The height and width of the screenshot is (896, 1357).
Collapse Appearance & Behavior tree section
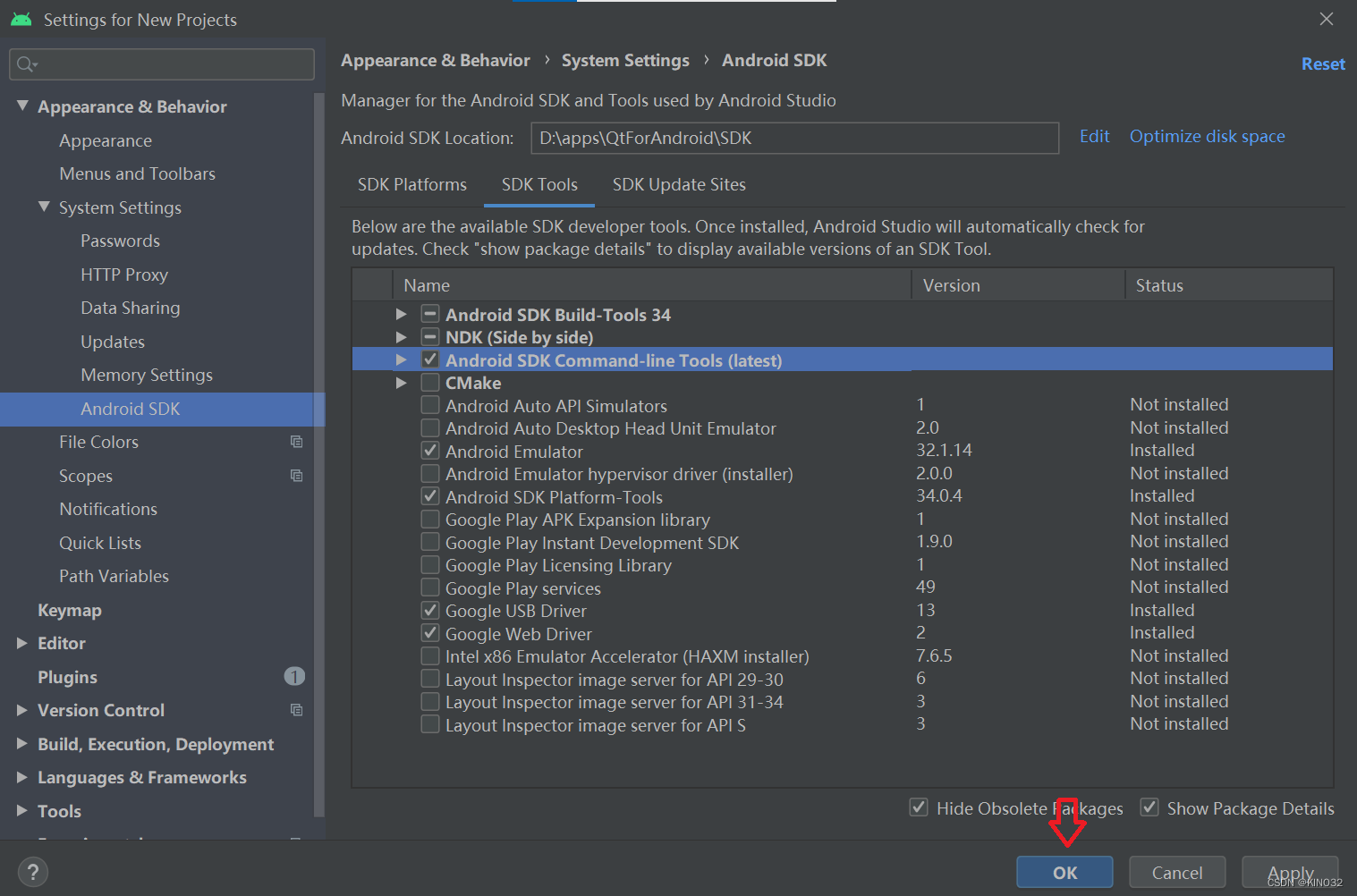coord(22,106)
